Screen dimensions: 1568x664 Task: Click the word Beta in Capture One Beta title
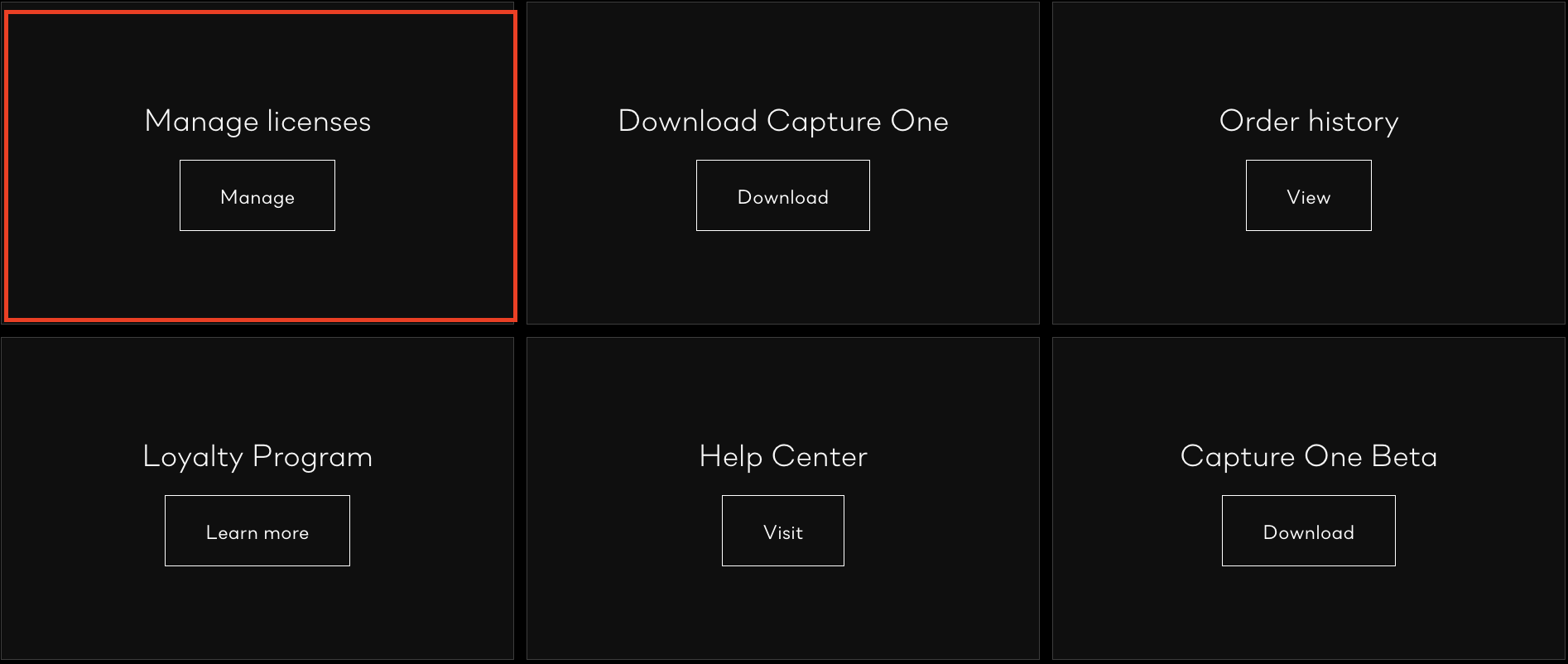(1404, 456)
